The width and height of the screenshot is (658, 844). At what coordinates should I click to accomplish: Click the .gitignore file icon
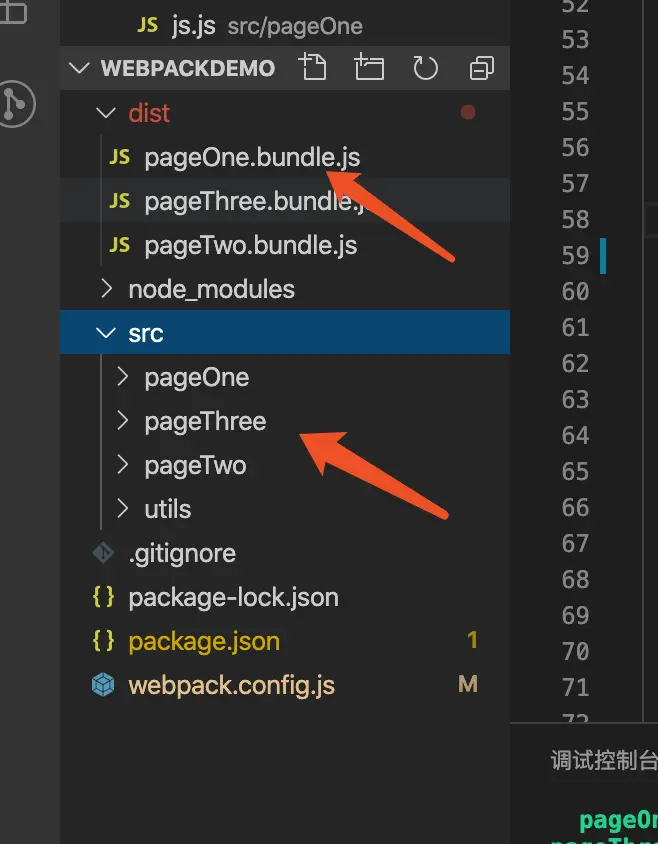tap(102, 553)
